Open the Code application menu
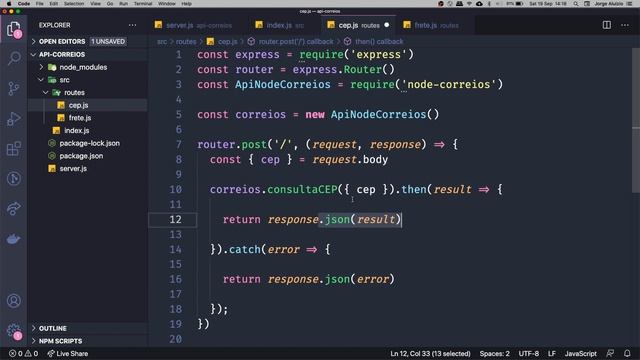 click(24, 4)
